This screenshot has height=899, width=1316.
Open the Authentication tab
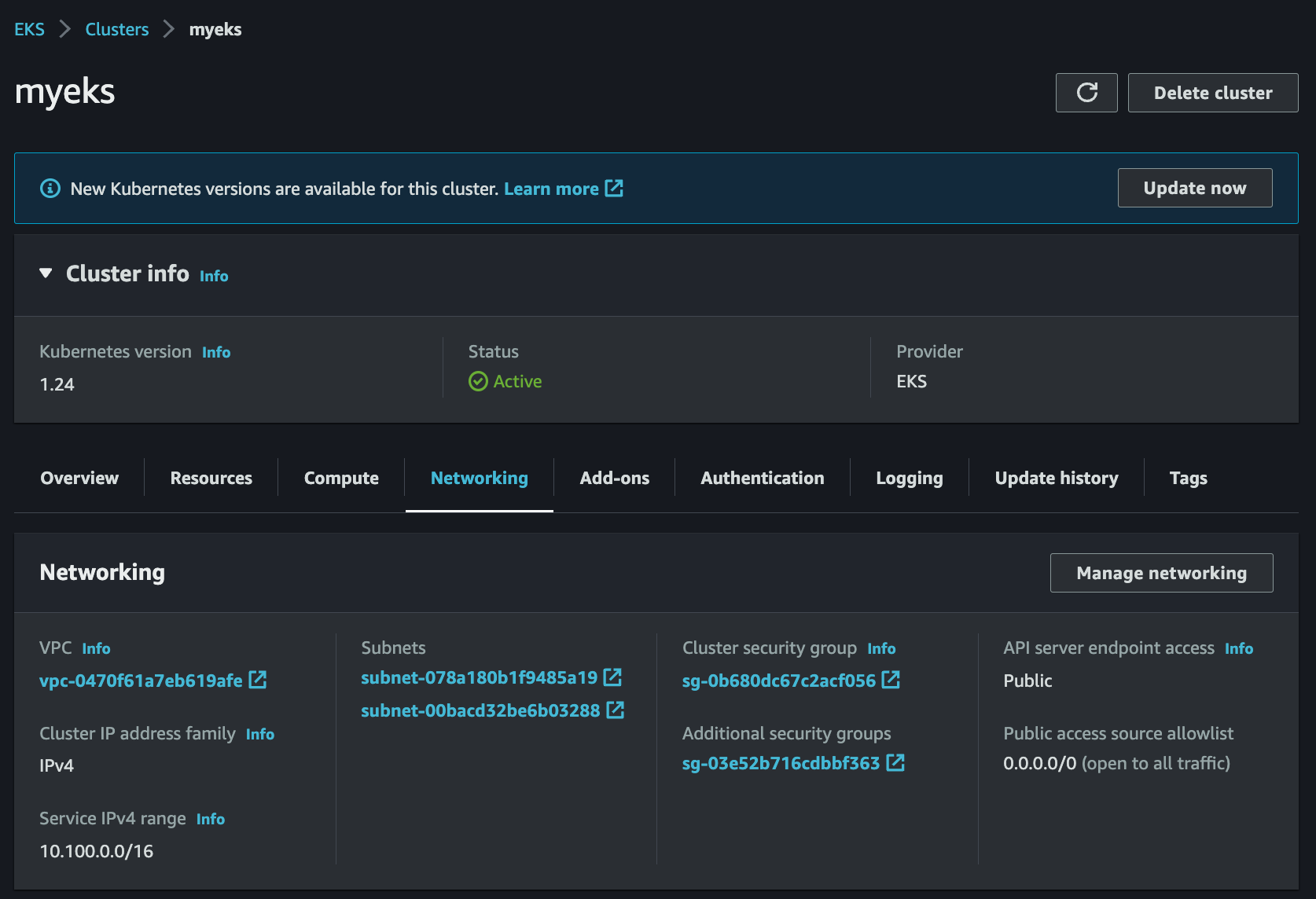click(x=763, y=478)
